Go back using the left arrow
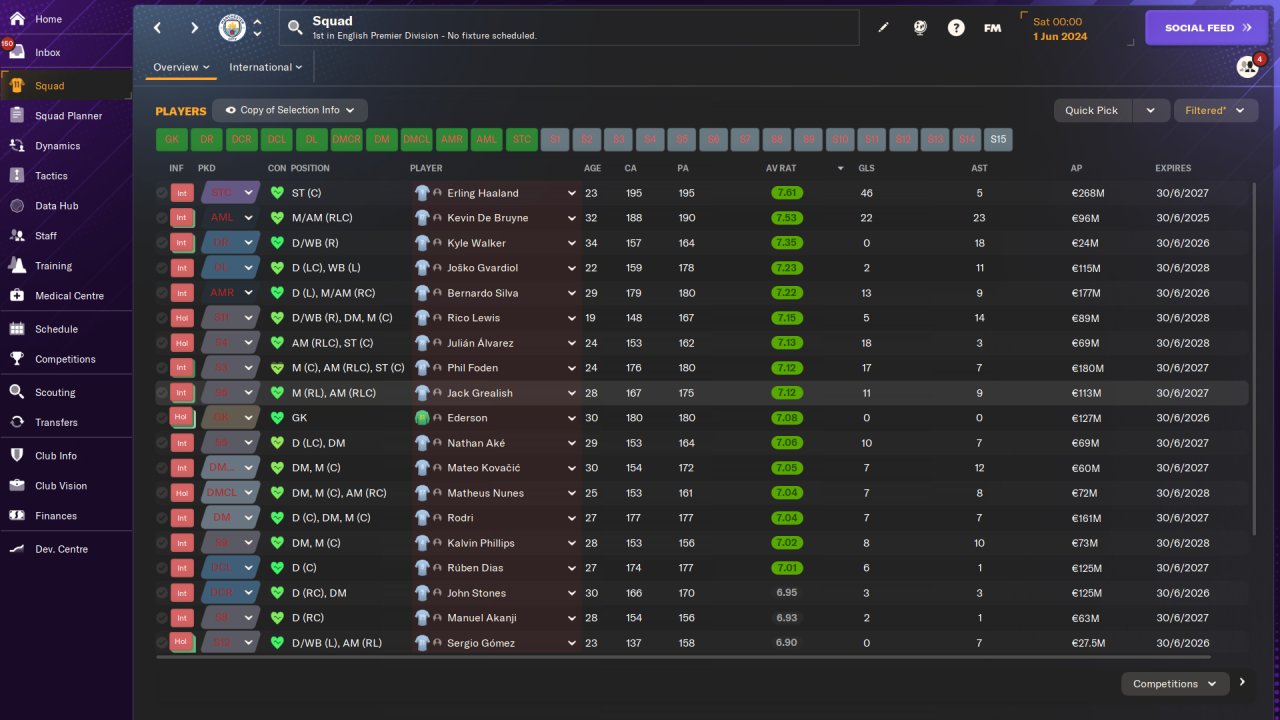 (158, 28)
